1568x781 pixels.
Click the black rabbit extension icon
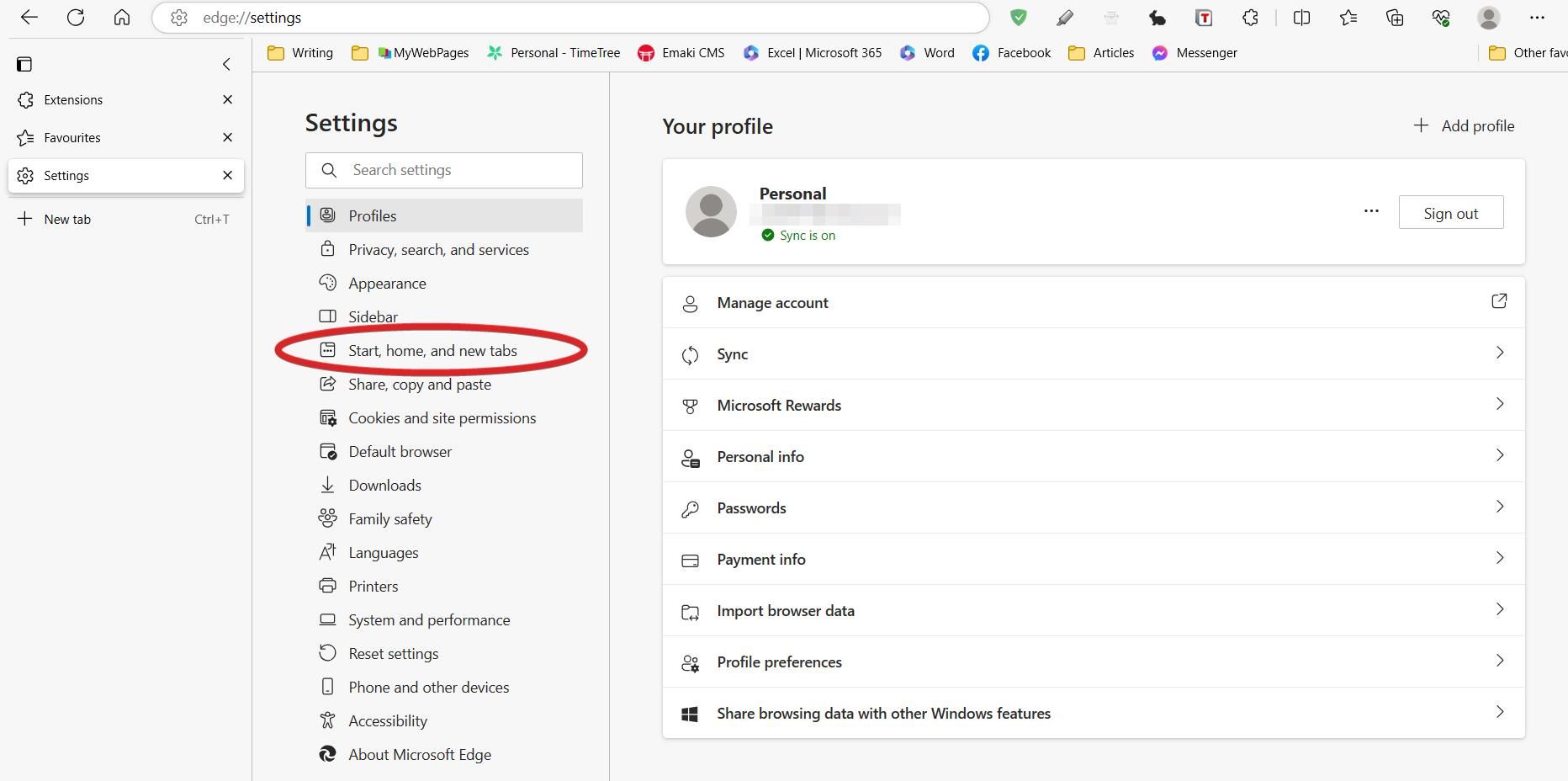(x=1157, y=18)
